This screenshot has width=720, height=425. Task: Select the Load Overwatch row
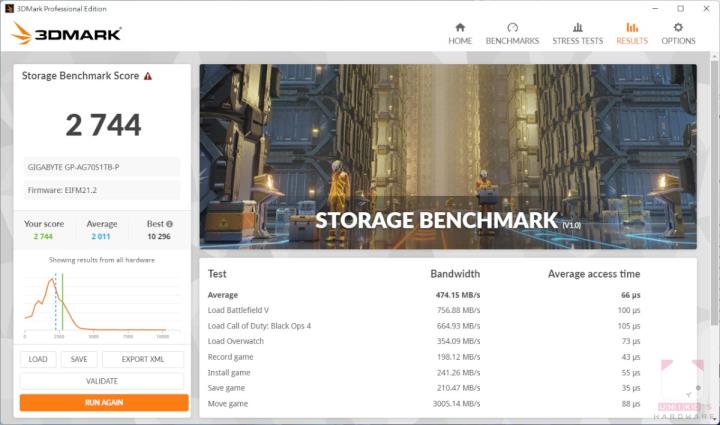click(x=424, y=341)
